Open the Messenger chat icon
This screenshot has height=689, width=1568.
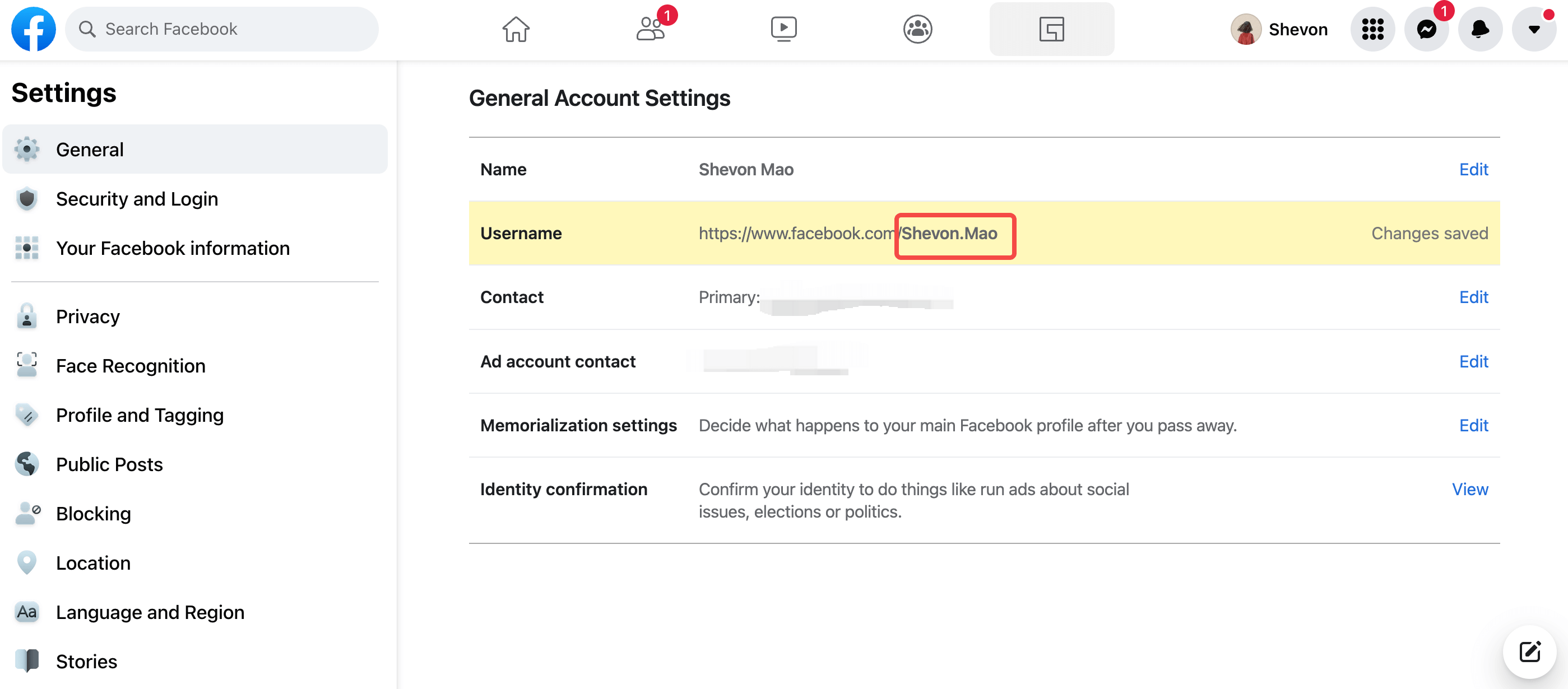point(1426,29)
